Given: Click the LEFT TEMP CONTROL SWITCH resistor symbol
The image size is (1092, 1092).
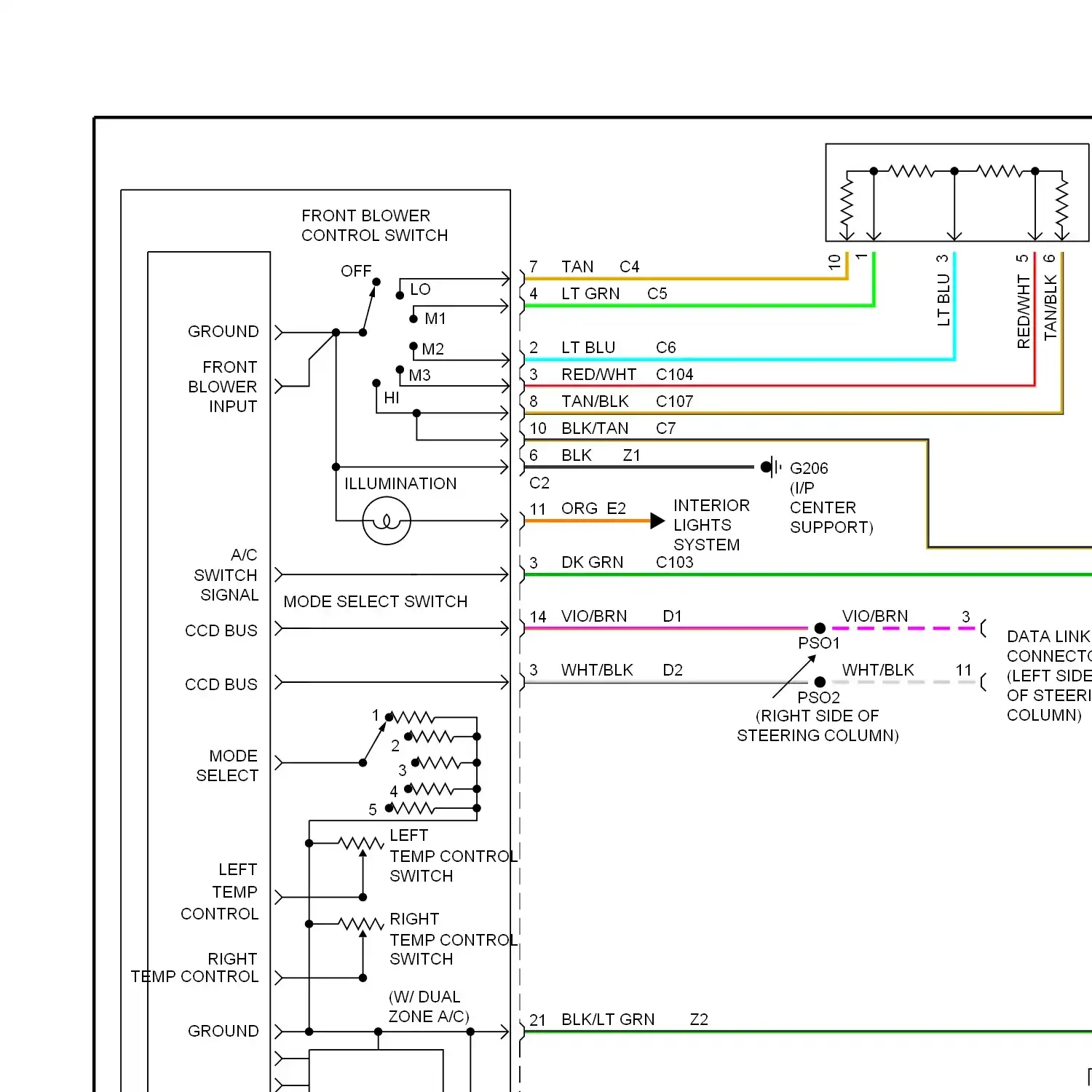Looking at the screenshot, I should tap(361, 844).
